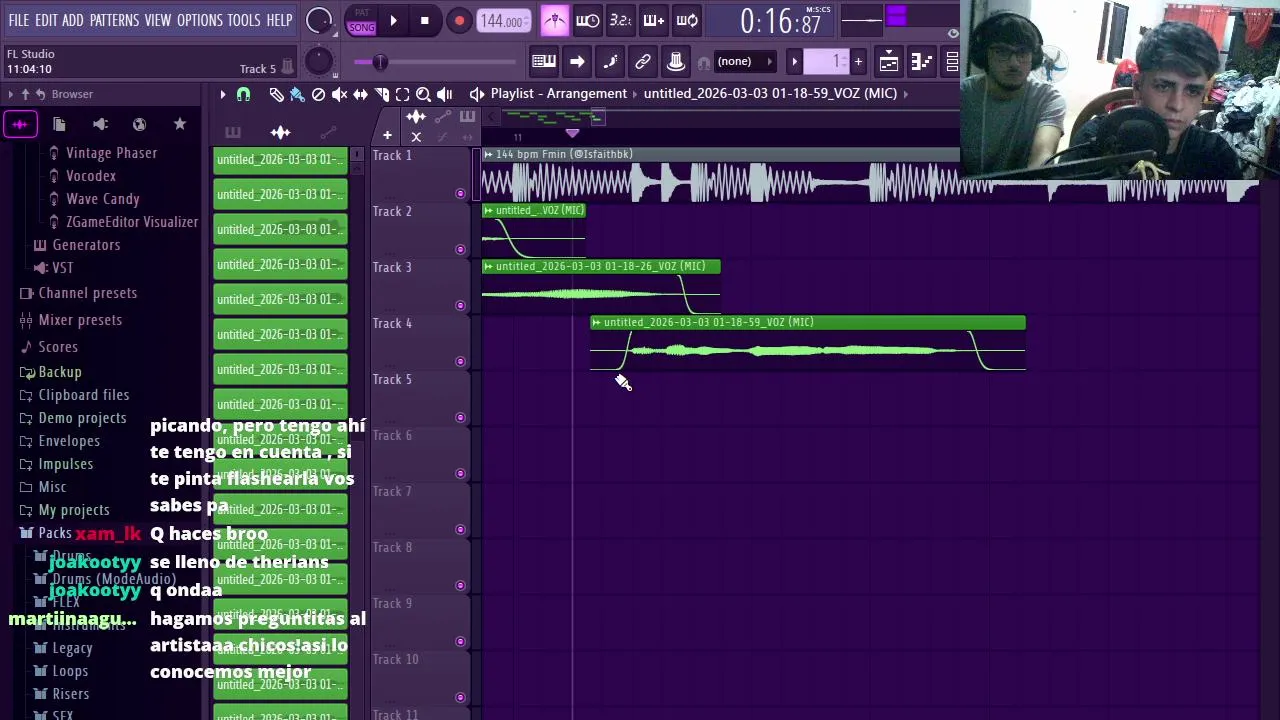This screenshot has width=1280, height=720.
Task: Adjust the master pitch knob
Action: 318,62
